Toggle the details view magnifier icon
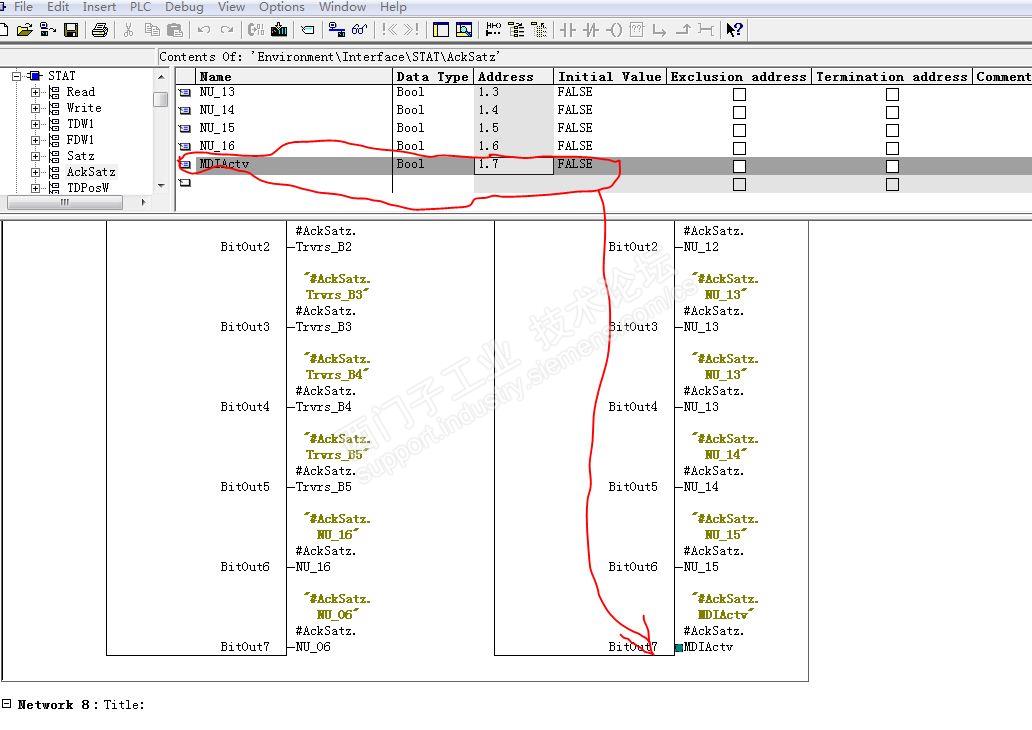This screenshot has width=1032, height=730. click(x=464, y=30)
